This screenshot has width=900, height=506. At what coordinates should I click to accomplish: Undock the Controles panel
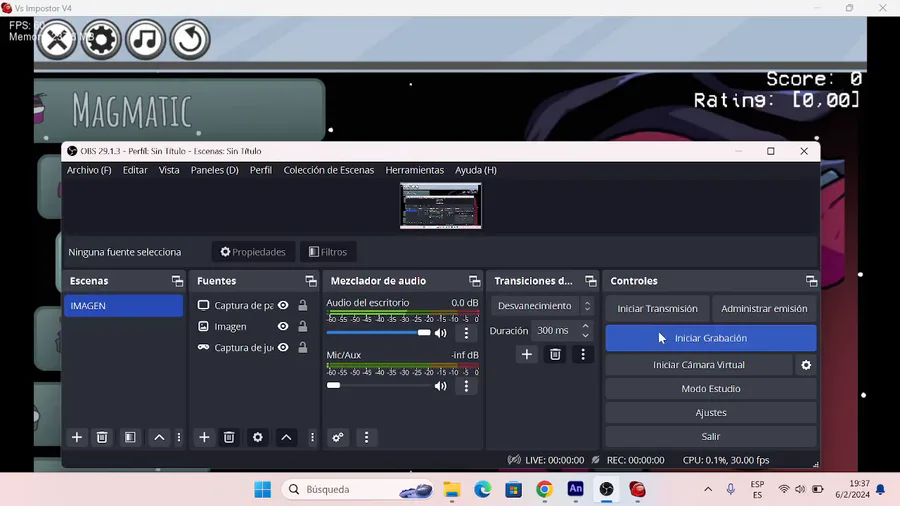811,281
